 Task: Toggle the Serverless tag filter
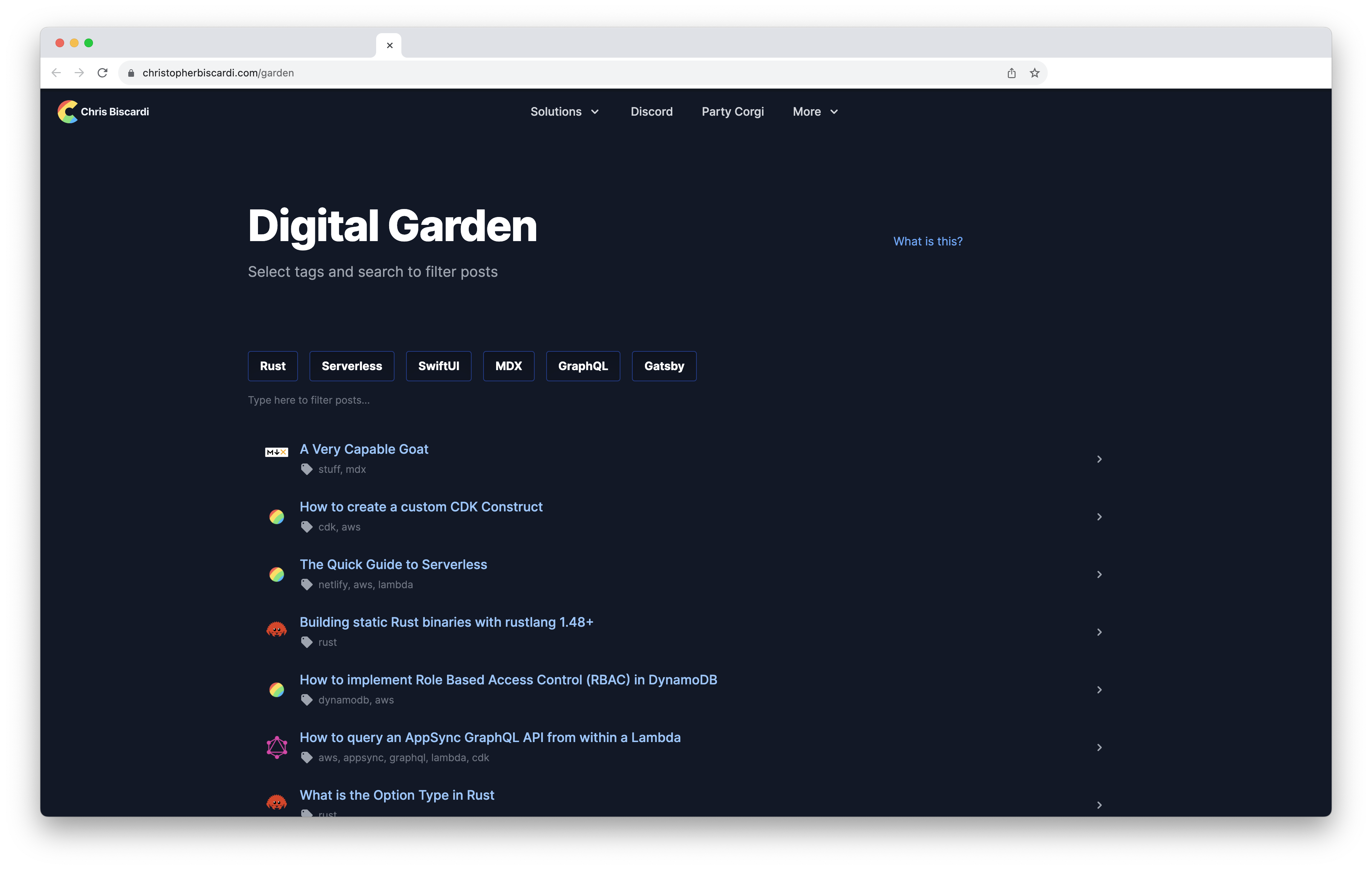(x=352, y=366)
